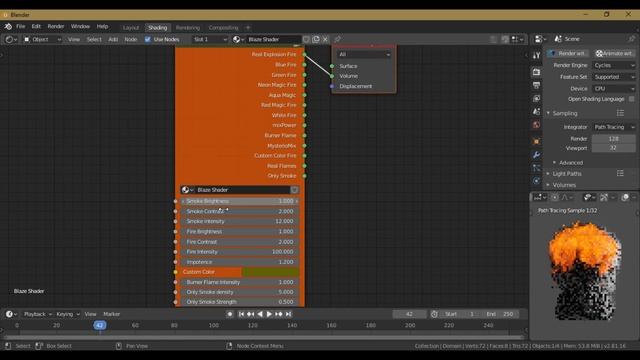Click the properties editor type icon
Image resolution: width=640 pixels, height=360 pixels.
point(540,39)
